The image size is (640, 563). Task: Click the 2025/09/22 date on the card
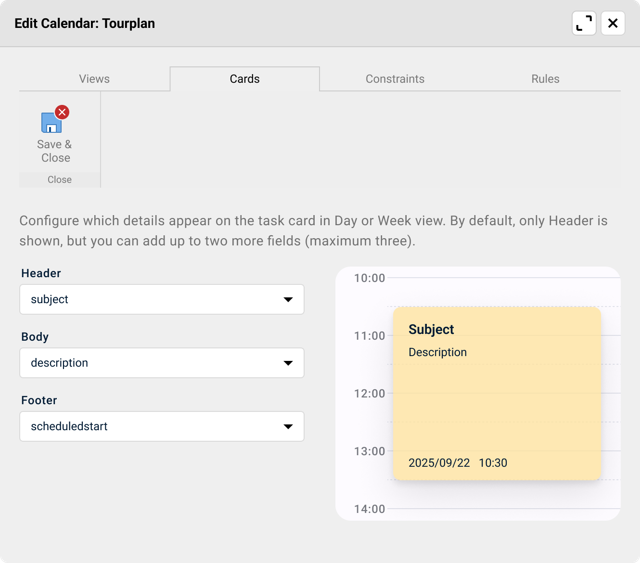[439, 463]
